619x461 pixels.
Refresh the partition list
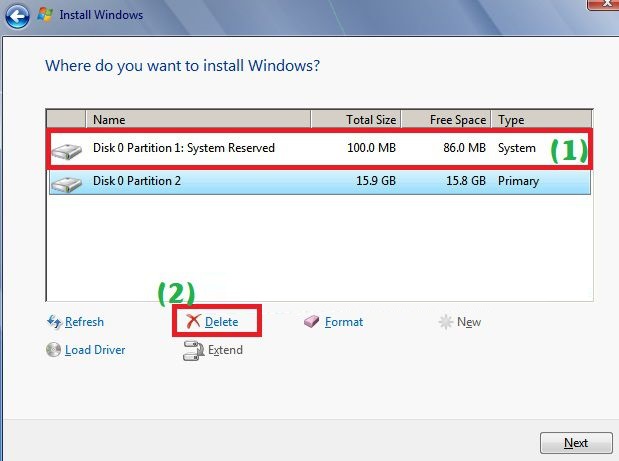coord(84,322)
